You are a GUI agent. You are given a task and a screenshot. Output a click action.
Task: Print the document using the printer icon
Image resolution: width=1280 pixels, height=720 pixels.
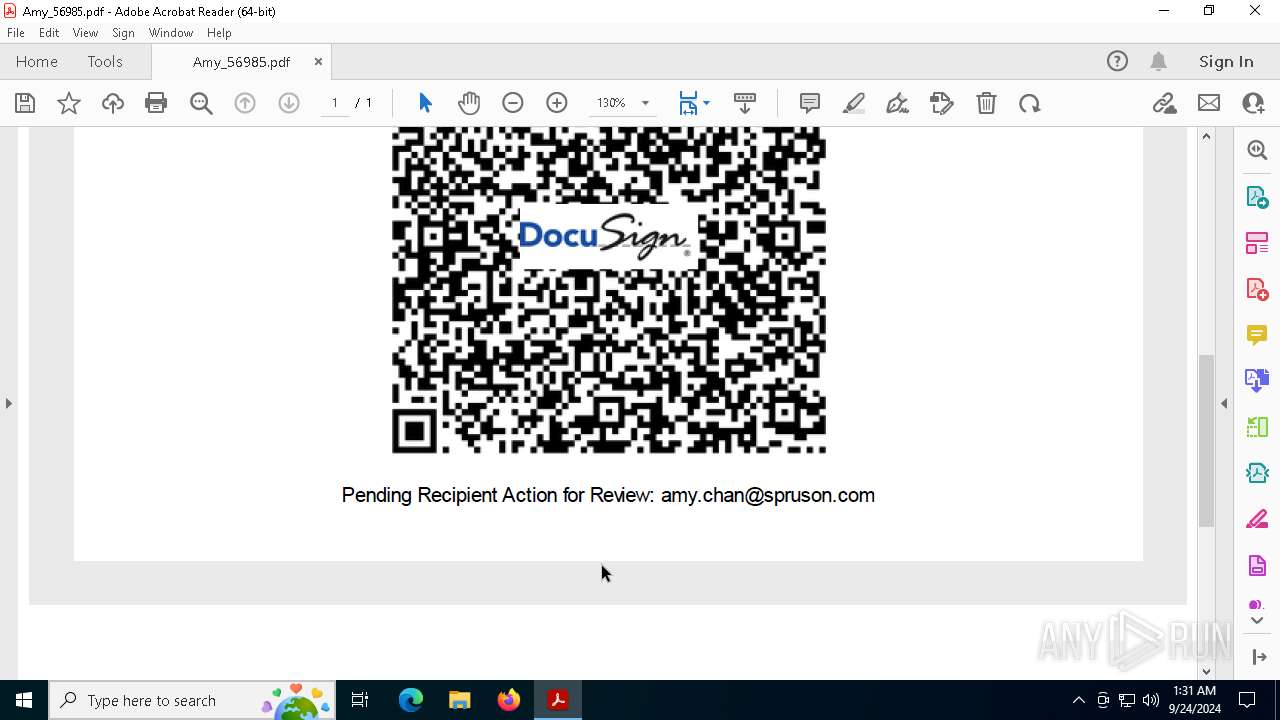click(x=156, y=103)
